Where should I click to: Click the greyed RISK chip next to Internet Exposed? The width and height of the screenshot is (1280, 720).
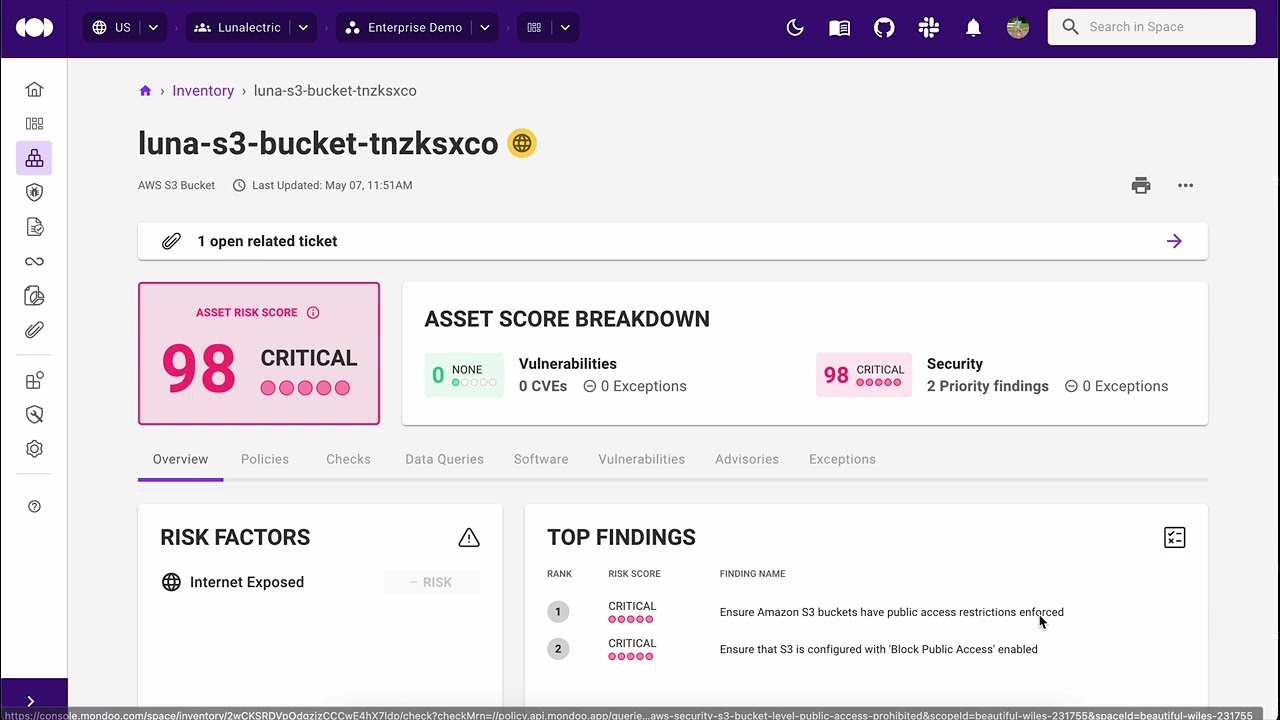(432, 583)
